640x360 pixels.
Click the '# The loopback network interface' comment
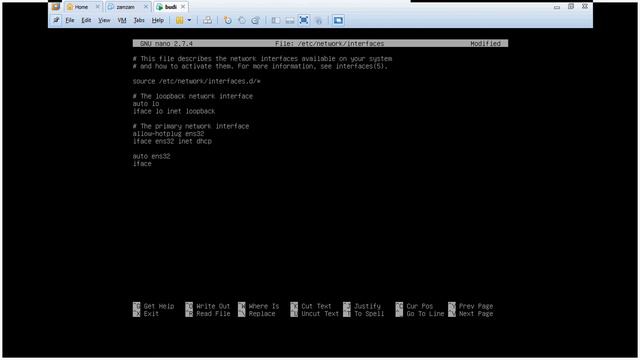[193, 96]
